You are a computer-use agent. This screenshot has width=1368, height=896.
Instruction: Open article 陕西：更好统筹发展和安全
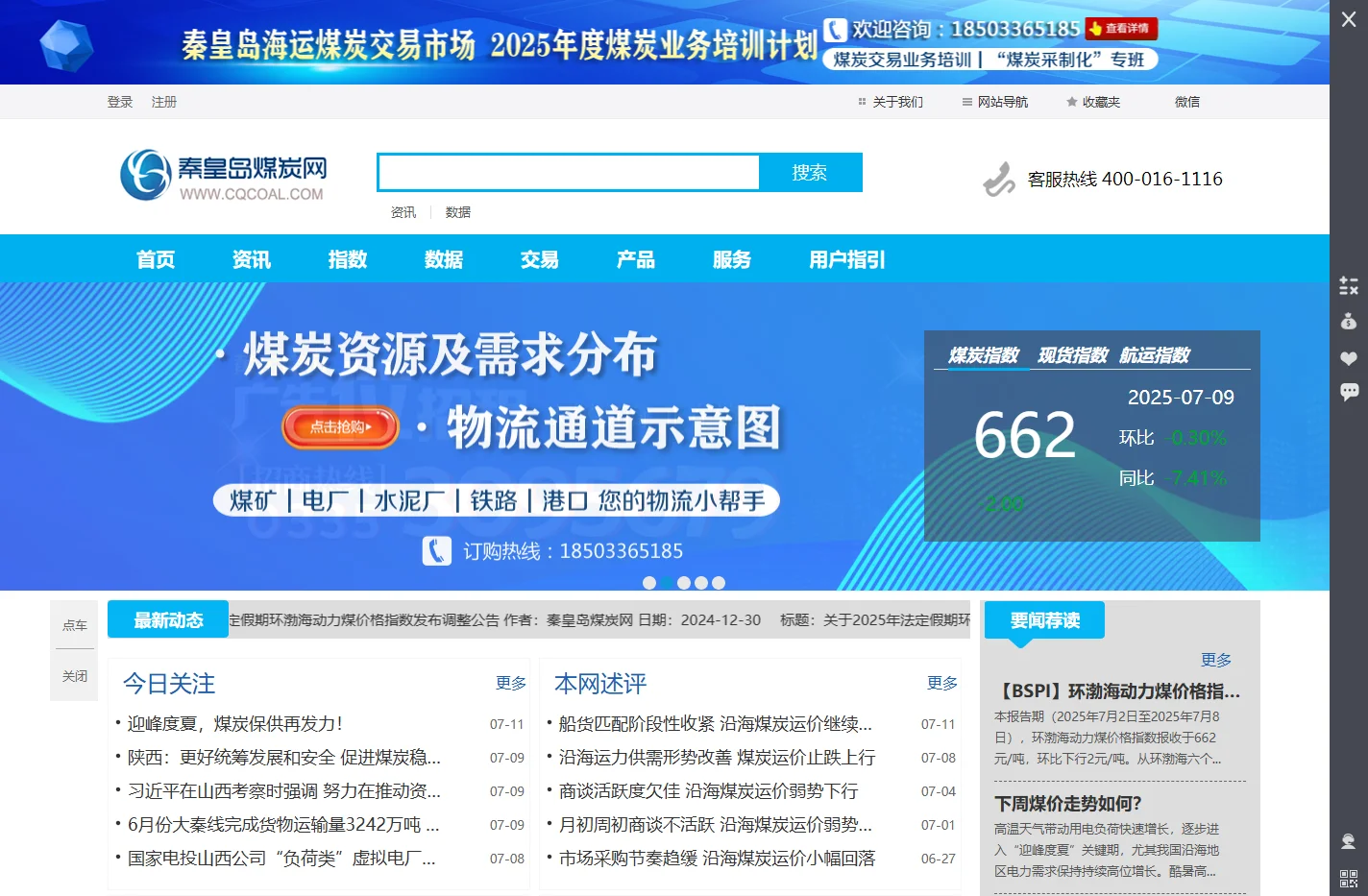[x=284, y=758]
